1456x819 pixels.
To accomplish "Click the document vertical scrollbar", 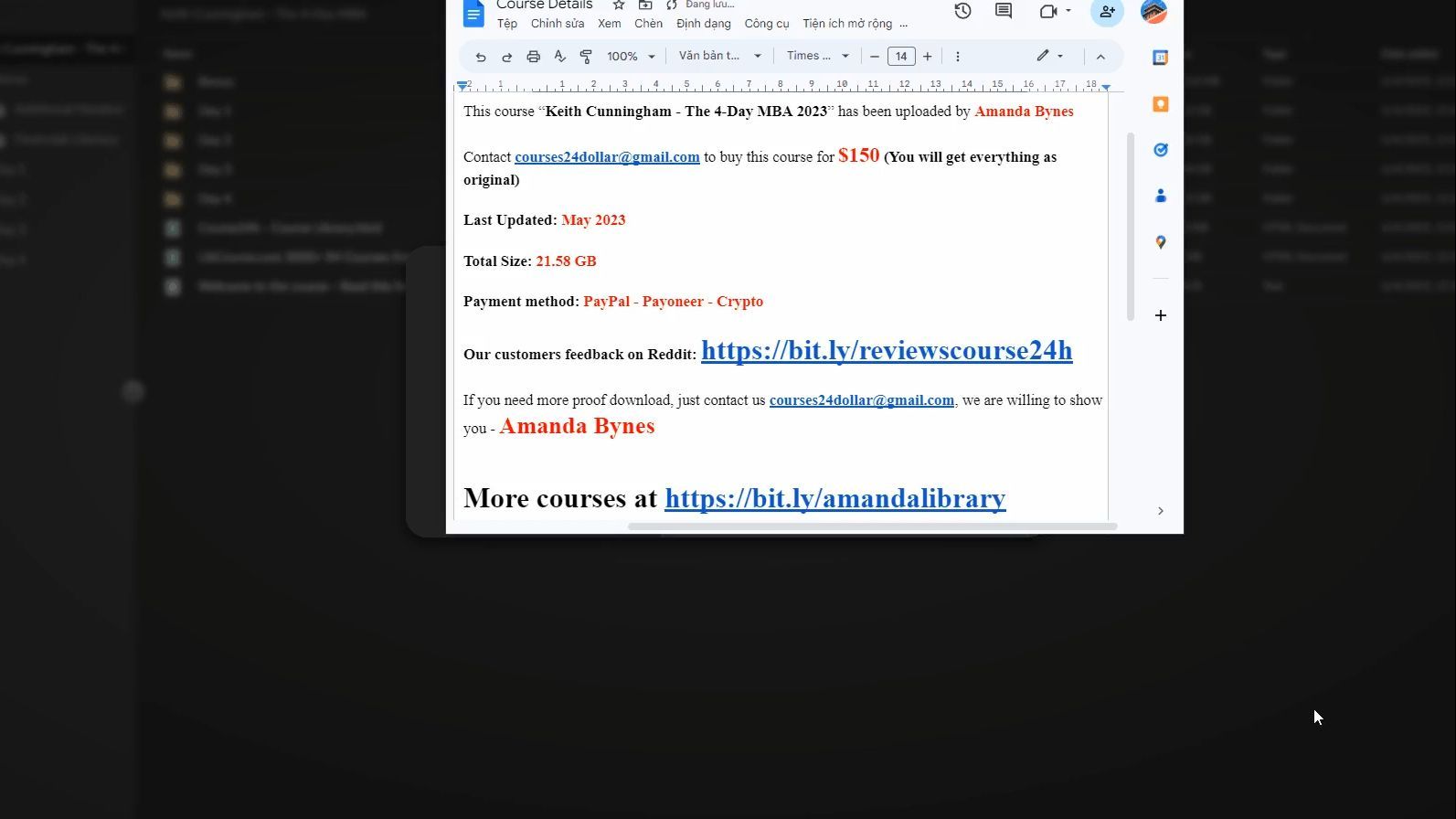I will (x=1131, y=227).
